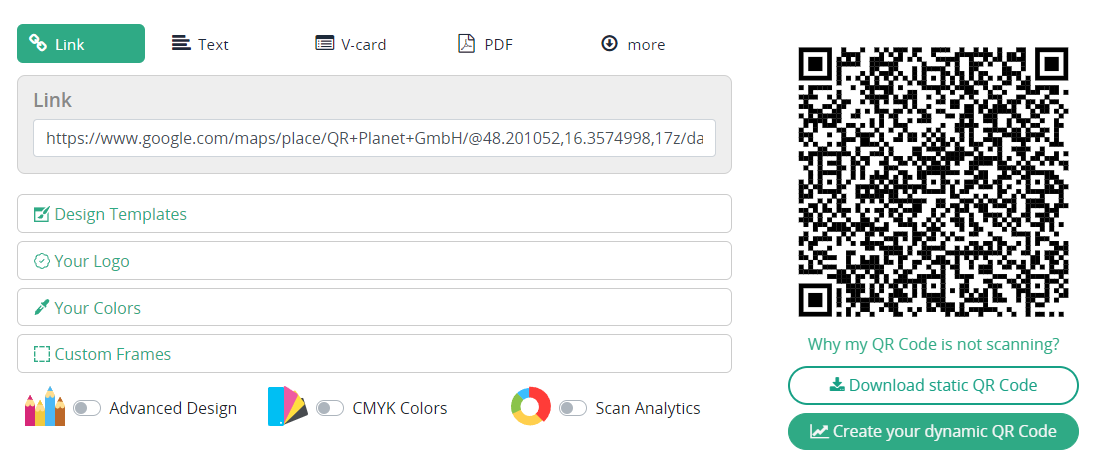
Task: Click the Link URL input field
Action: coord(374,138)
